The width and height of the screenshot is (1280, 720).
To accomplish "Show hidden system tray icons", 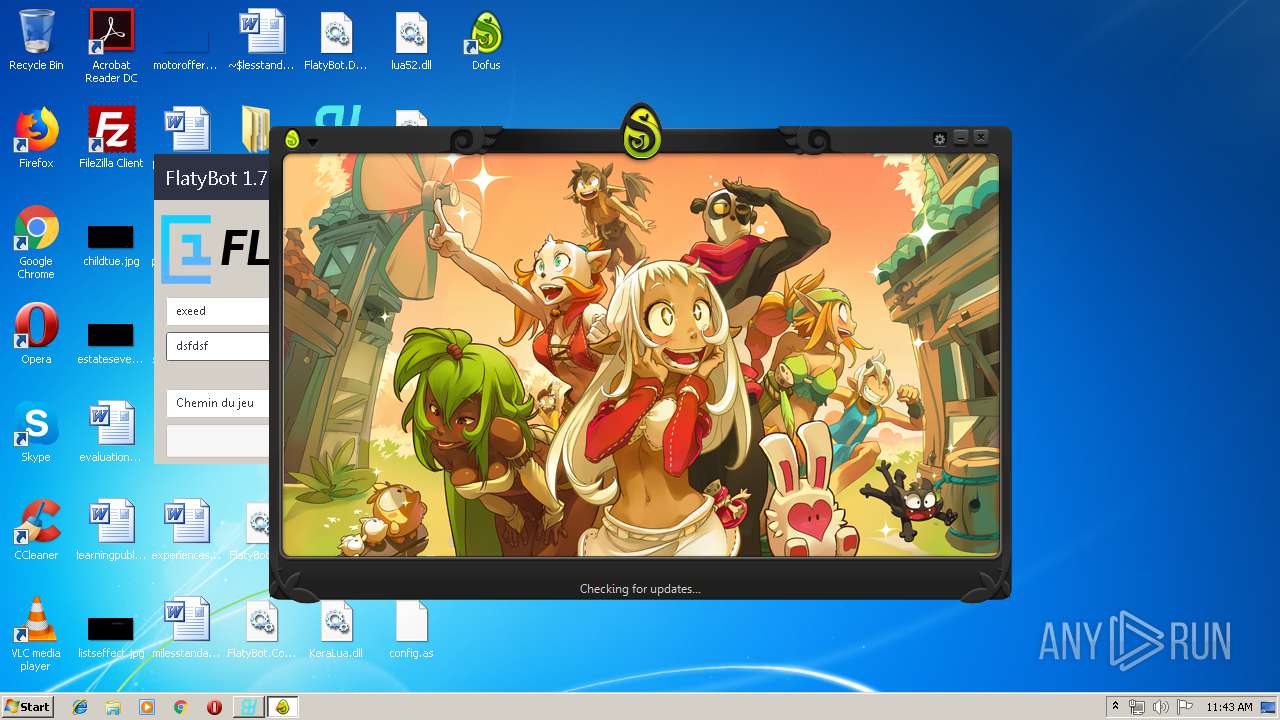I will coord(1115,707).
